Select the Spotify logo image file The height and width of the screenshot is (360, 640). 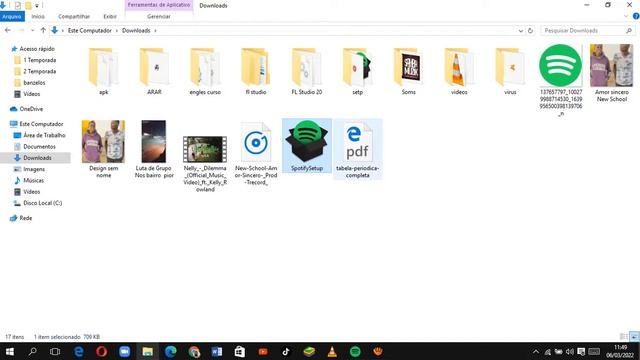point(560,80)
